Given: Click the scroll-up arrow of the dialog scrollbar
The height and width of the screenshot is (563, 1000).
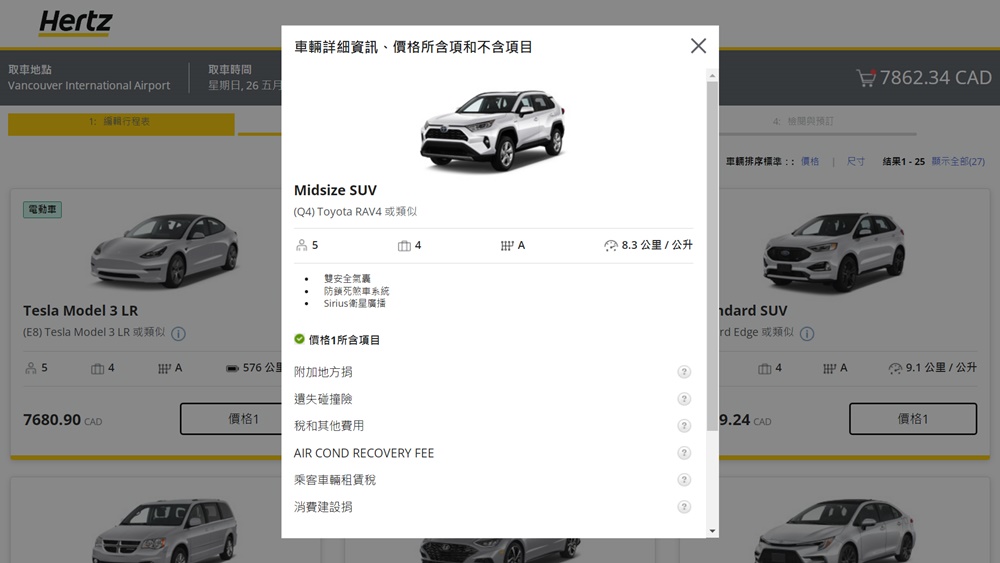Looking at the screenshot, I should [712, 75].
